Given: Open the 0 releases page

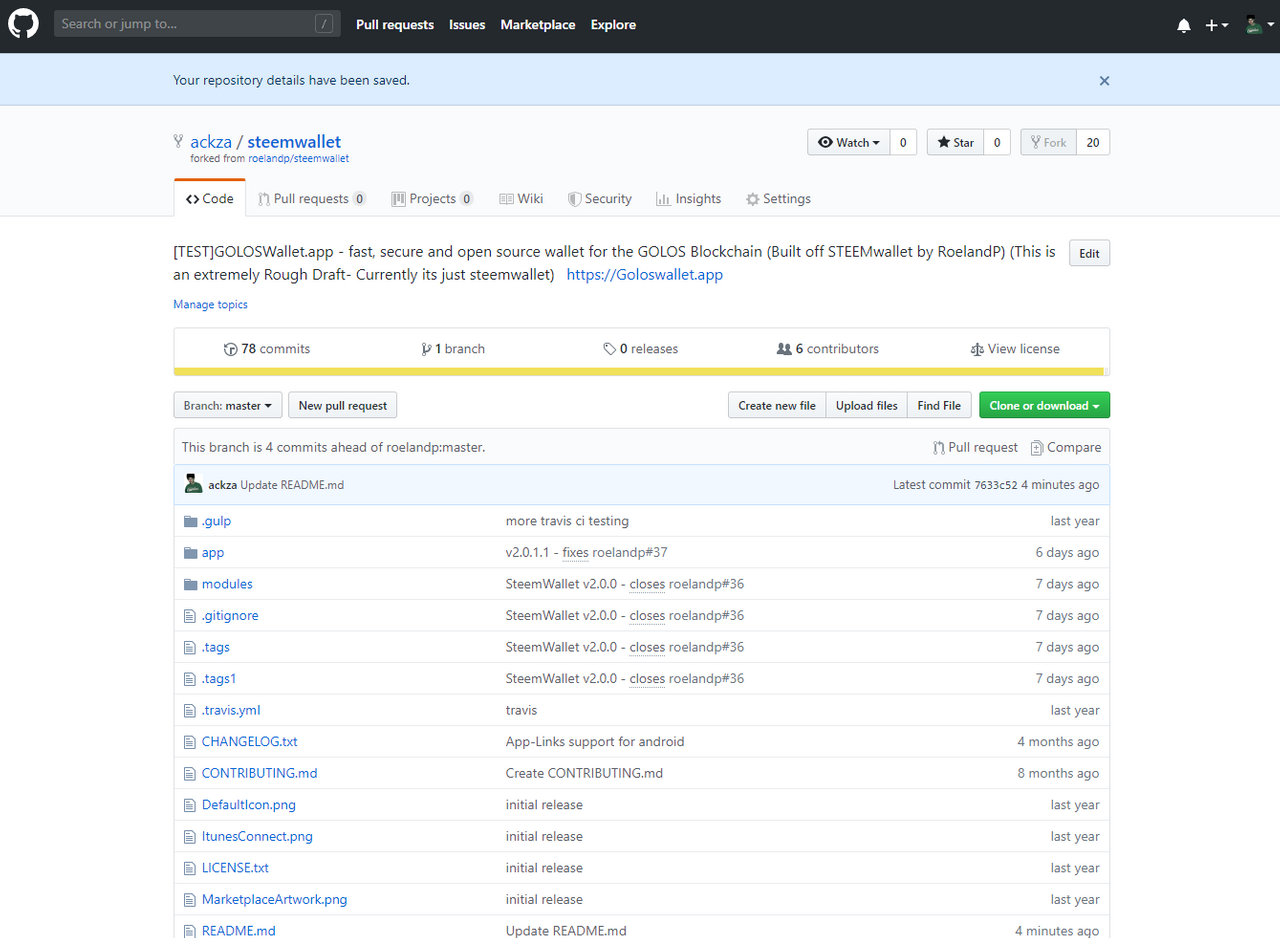Looking at the screenshot, I should (x=640, y=349).
